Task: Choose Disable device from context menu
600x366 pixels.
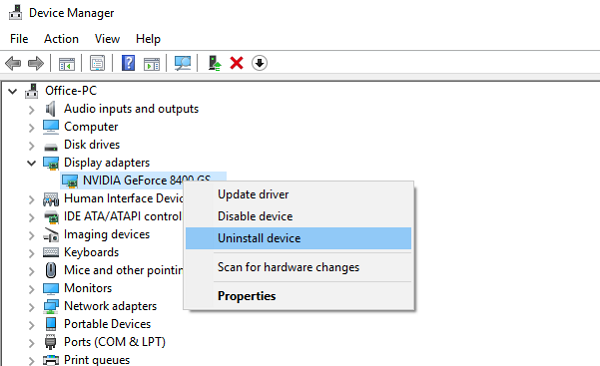Action: tap(298, 216)
